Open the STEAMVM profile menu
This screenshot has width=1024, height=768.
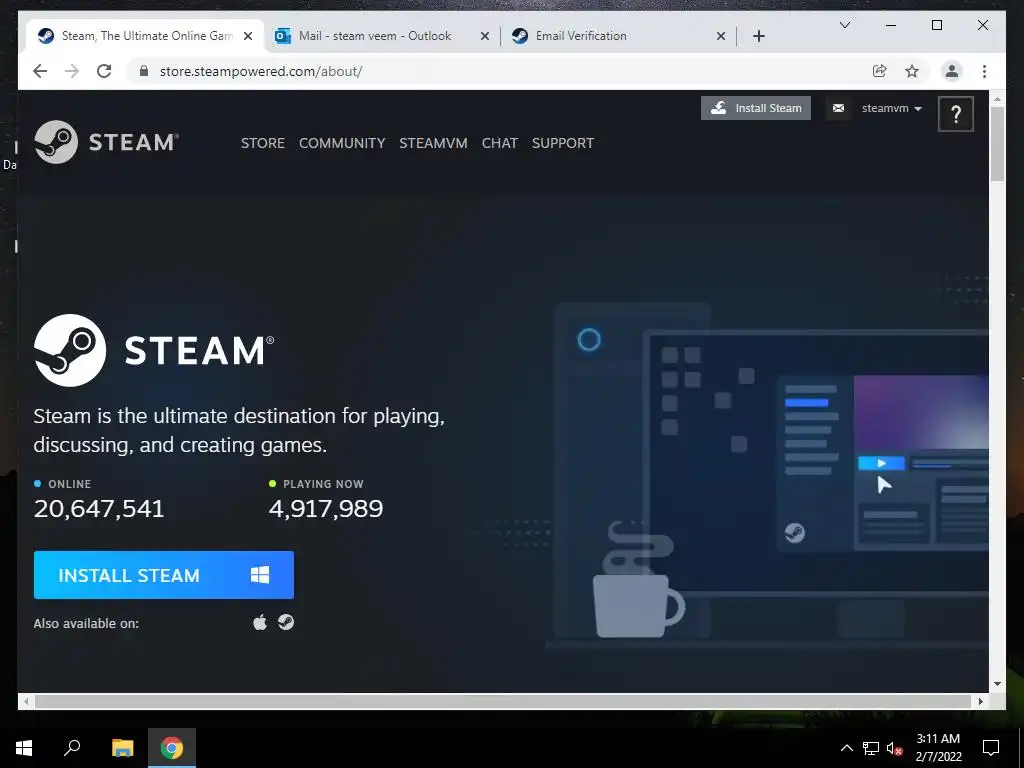tap(434, 143)
